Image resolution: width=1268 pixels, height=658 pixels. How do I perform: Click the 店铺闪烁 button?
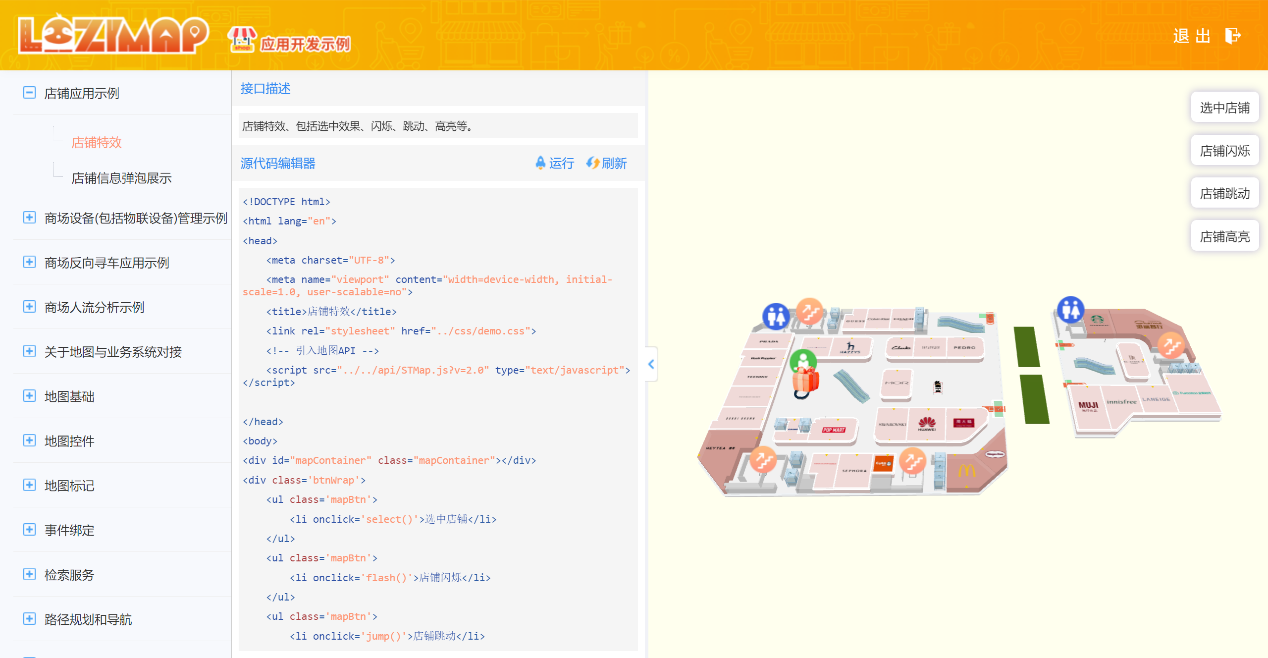1225,151
